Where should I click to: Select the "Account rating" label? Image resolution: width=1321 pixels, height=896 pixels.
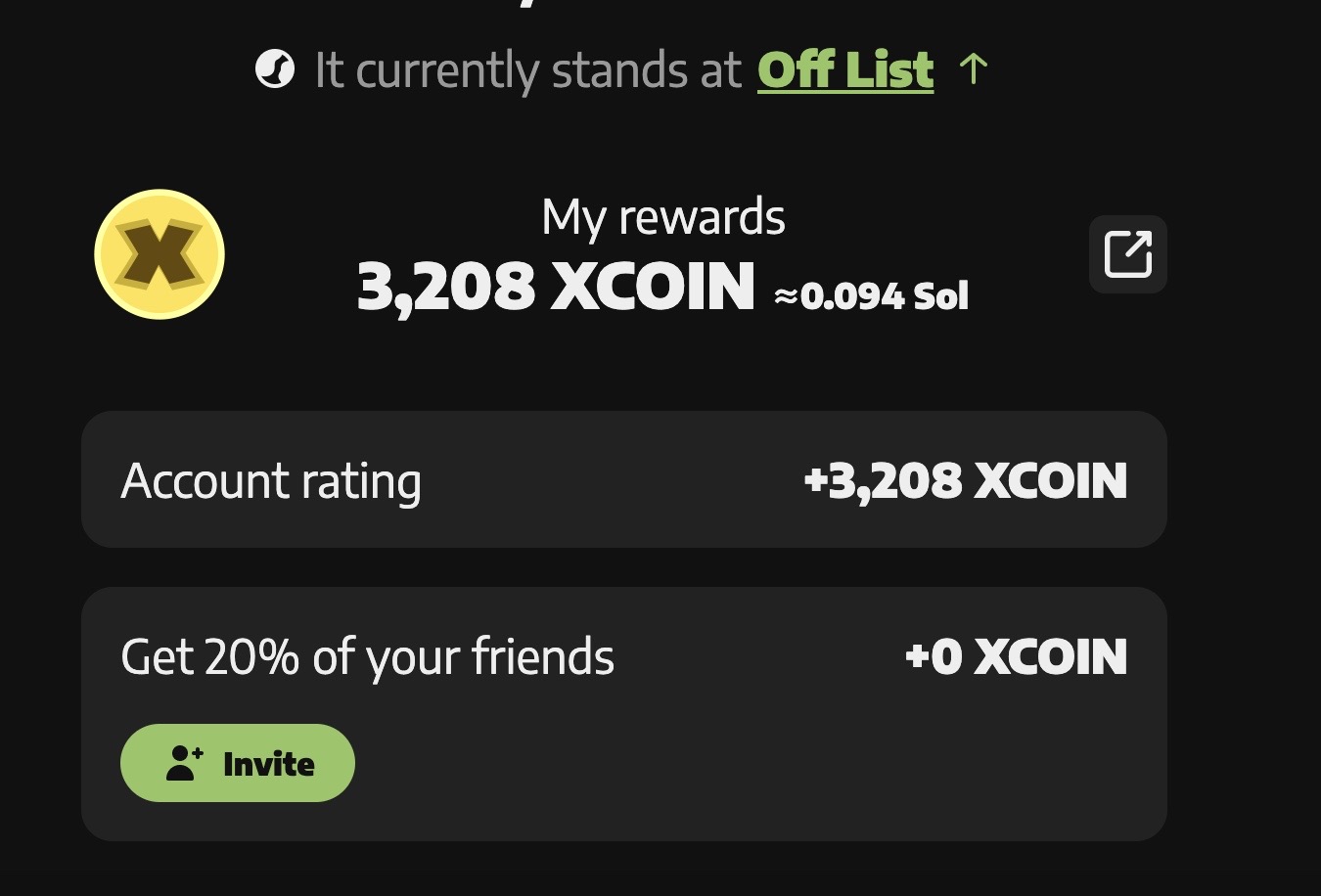pyautogui.click(x=271, y=482)
